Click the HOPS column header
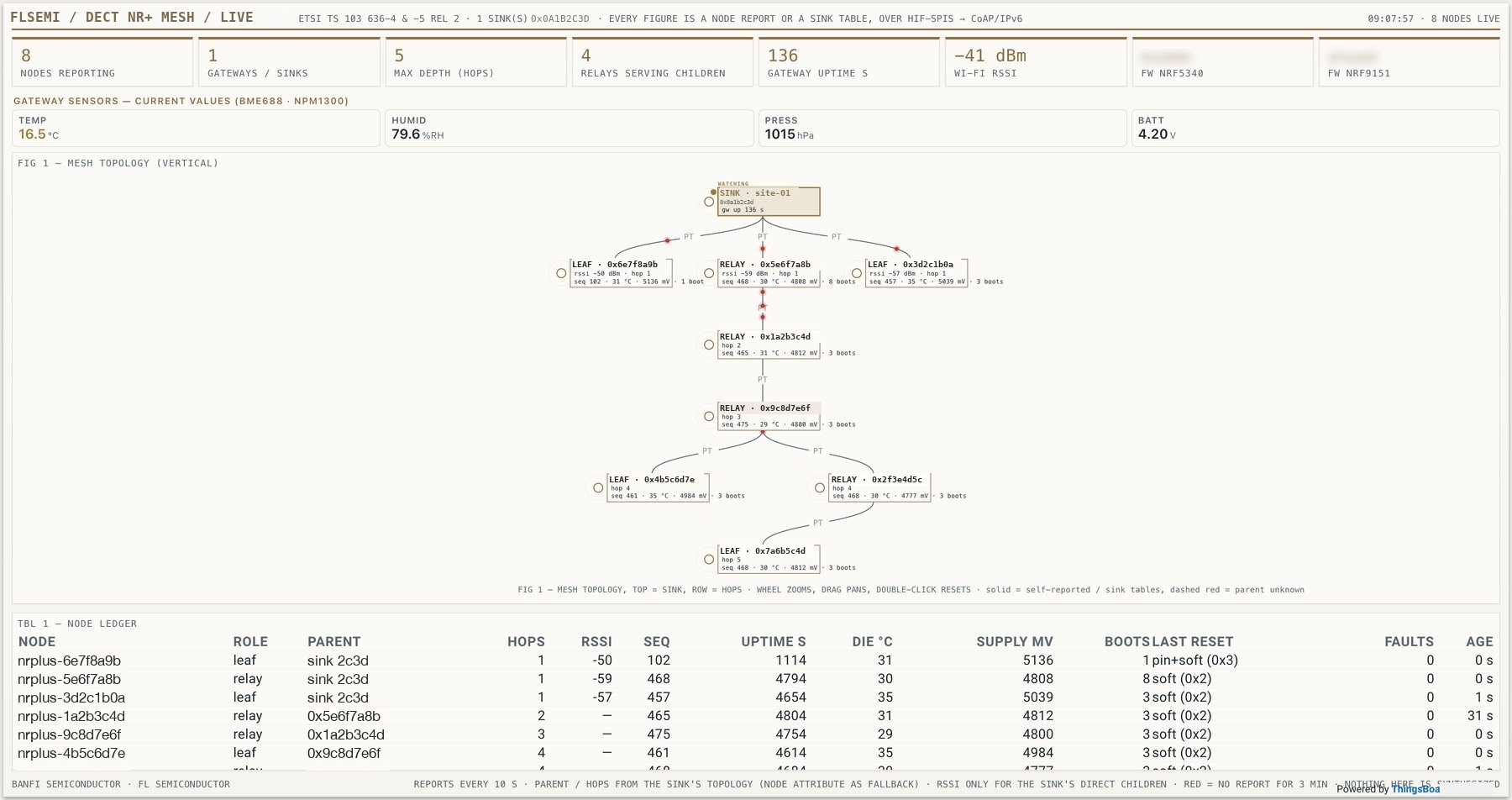 point(526,641)
